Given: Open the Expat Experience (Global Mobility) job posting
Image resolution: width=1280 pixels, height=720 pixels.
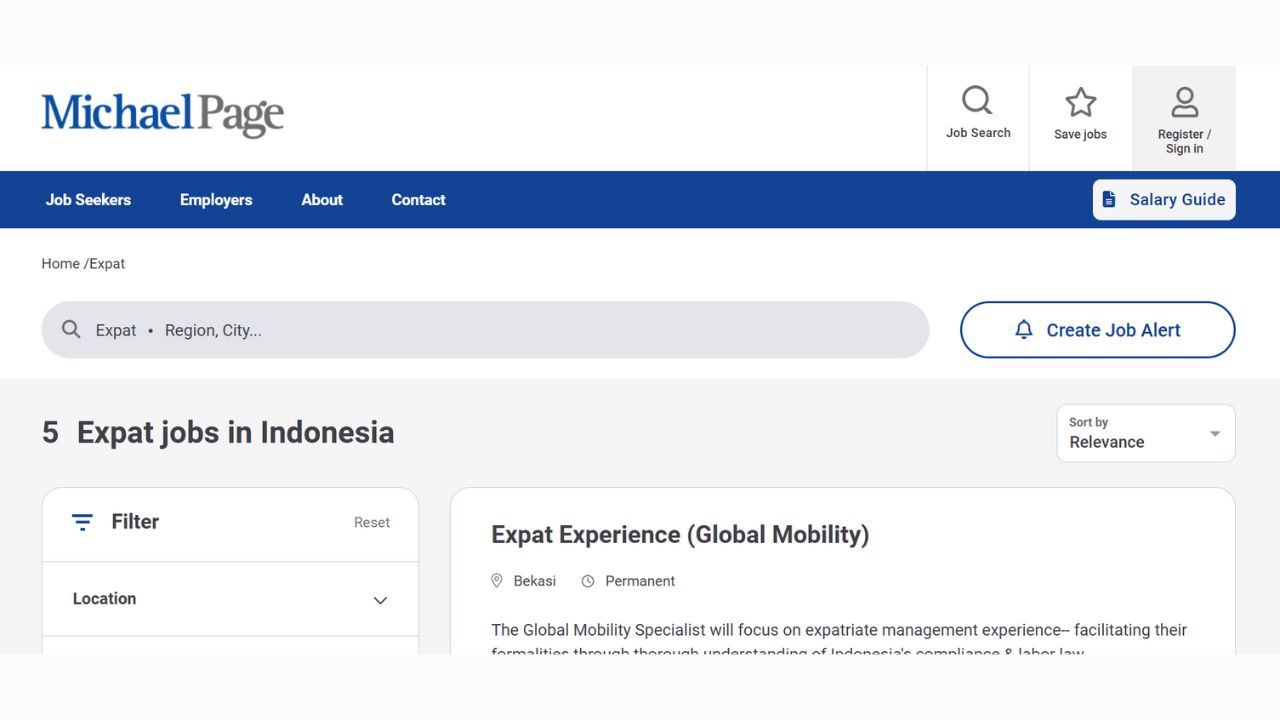Looking at the screenshot, I should coord(679,534).
